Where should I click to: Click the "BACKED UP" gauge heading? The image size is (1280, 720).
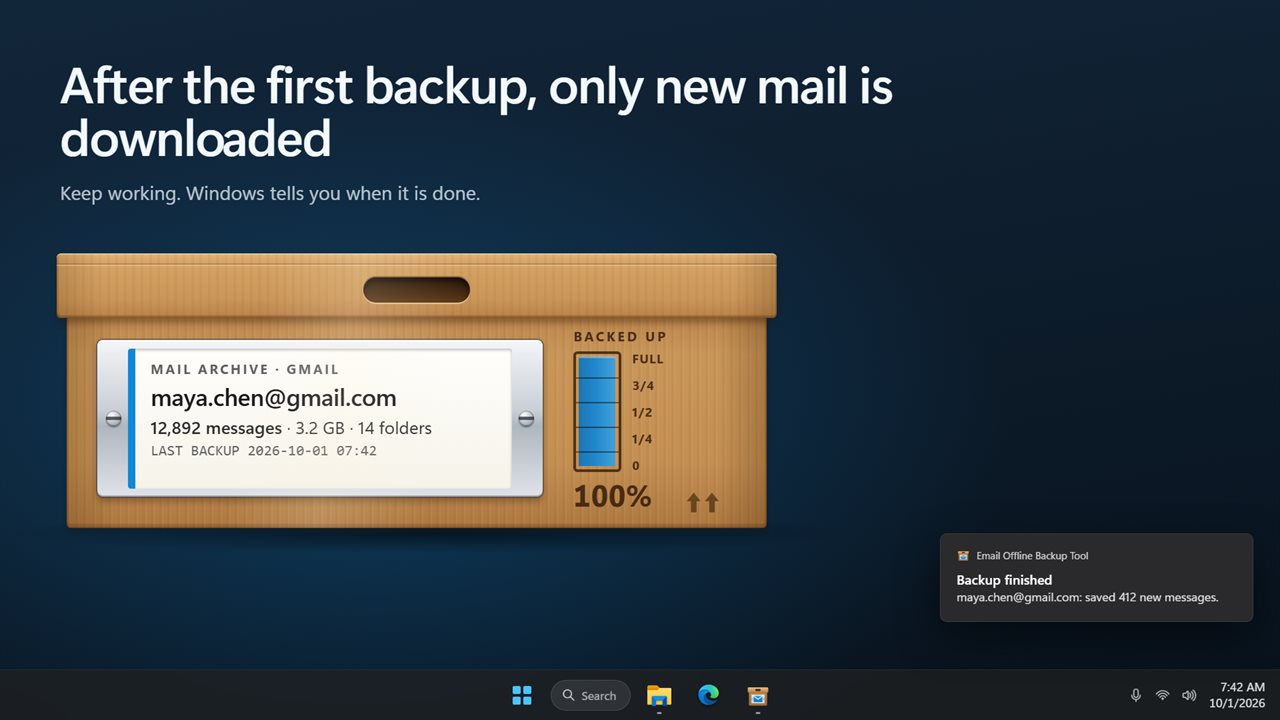pos(620,337)
